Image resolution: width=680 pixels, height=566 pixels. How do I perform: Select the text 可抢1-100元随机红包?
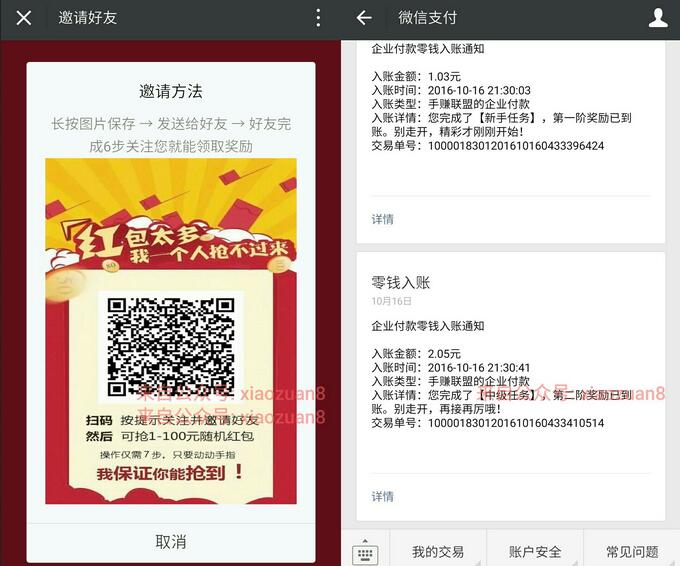(188, 436)
